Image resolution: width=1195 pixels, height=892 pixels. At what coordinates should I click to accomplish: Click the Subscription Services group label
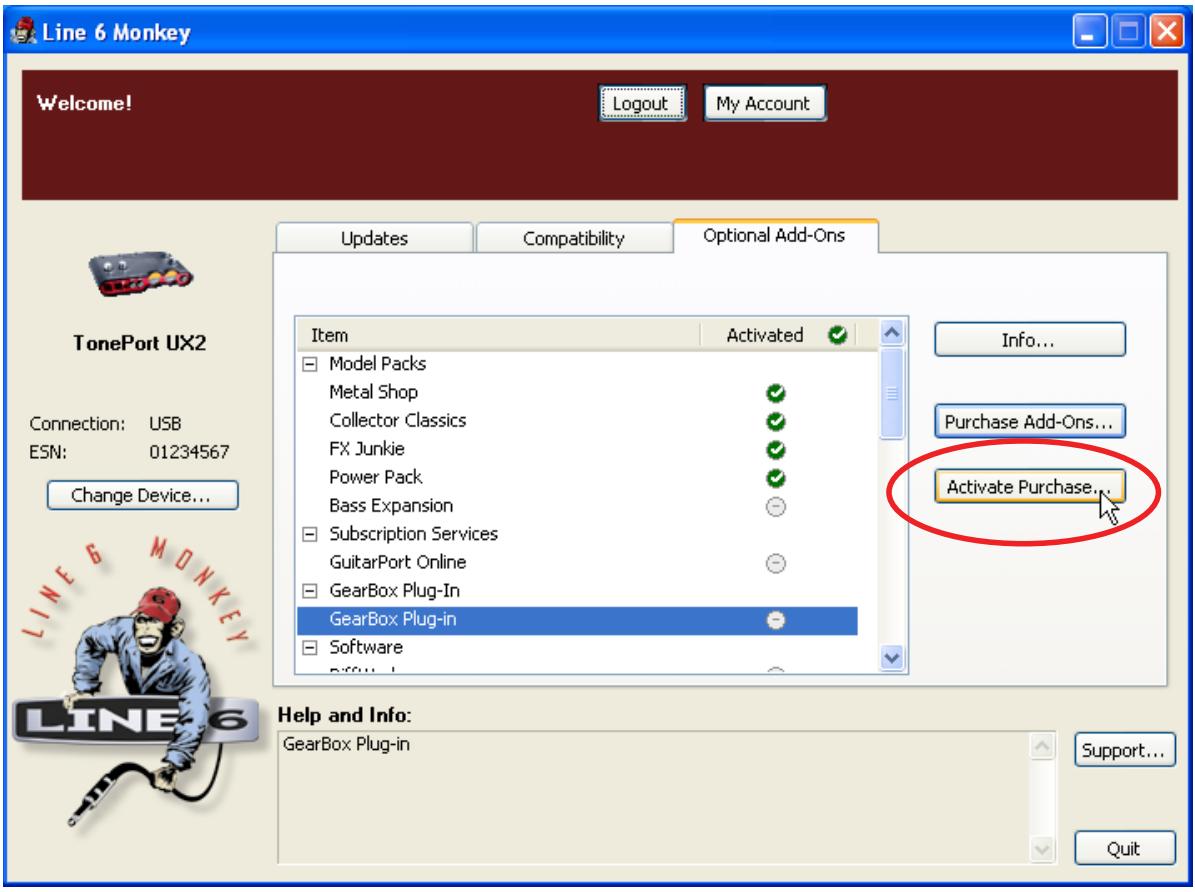[413, 534]
